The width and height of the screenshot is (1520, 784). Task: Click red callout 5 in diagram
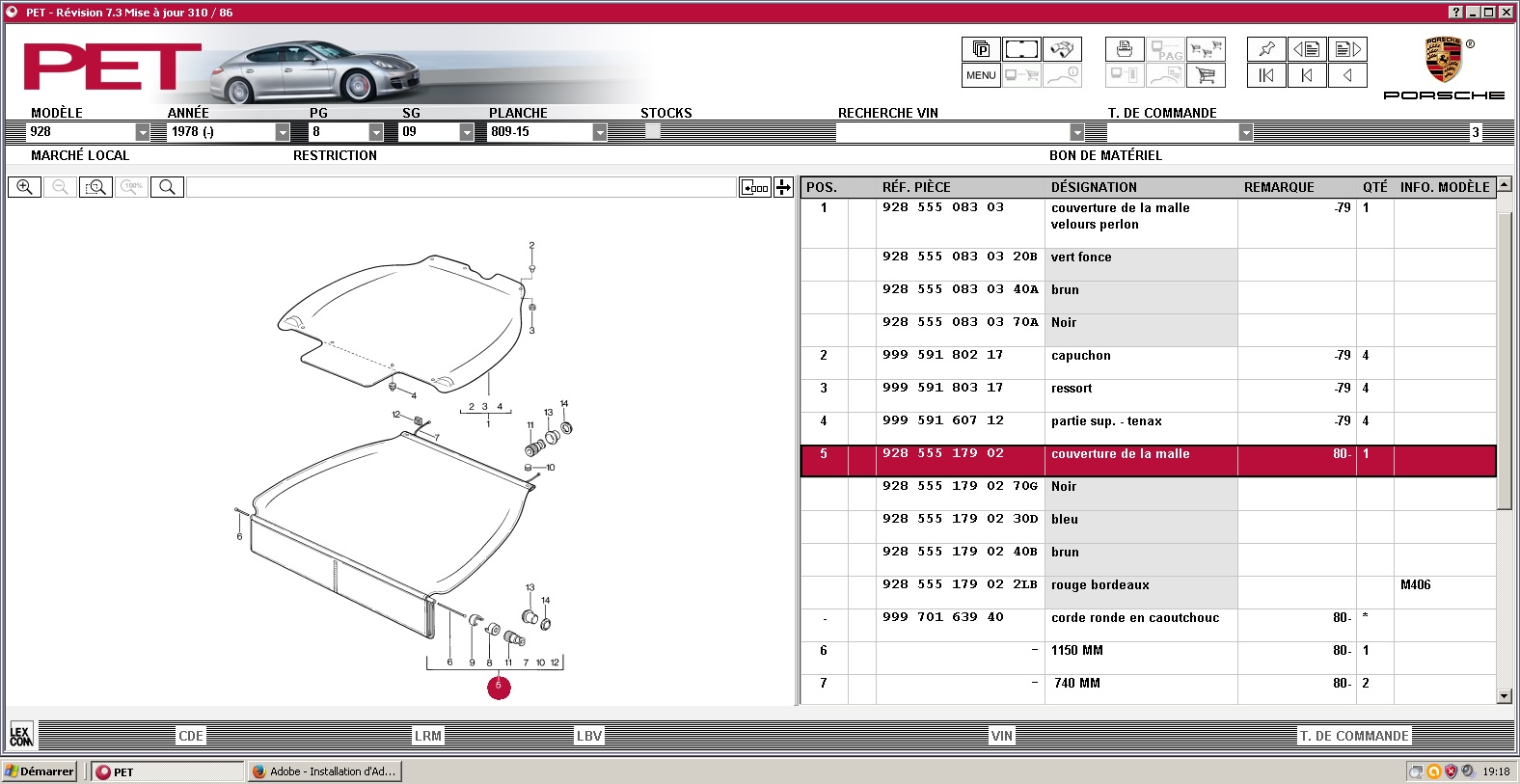(499, 687)
